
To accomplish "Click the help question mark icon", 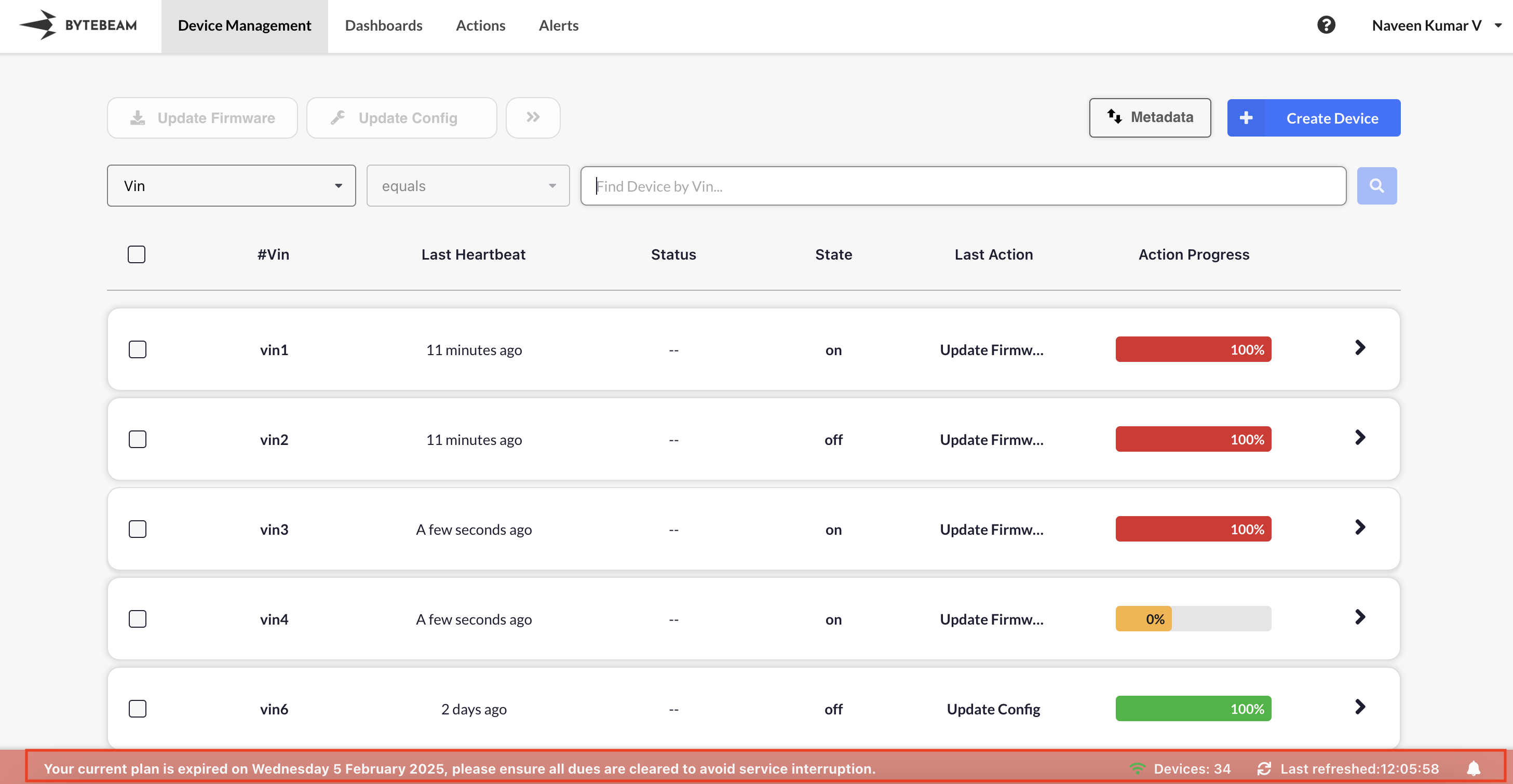I will point(1326,25).
